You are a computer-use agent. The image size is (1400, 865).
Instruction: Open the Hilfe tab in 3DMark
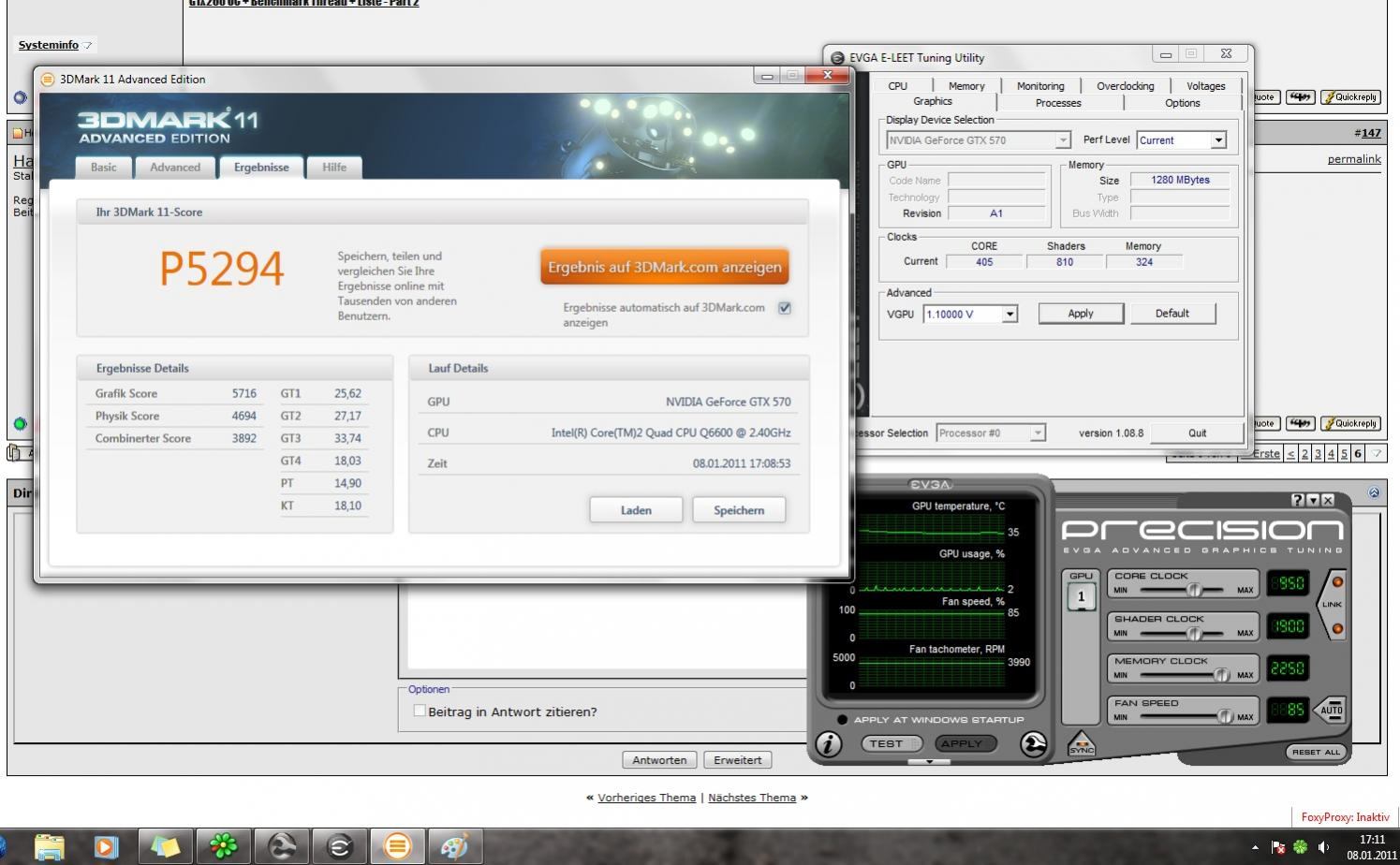pos(334,168)
